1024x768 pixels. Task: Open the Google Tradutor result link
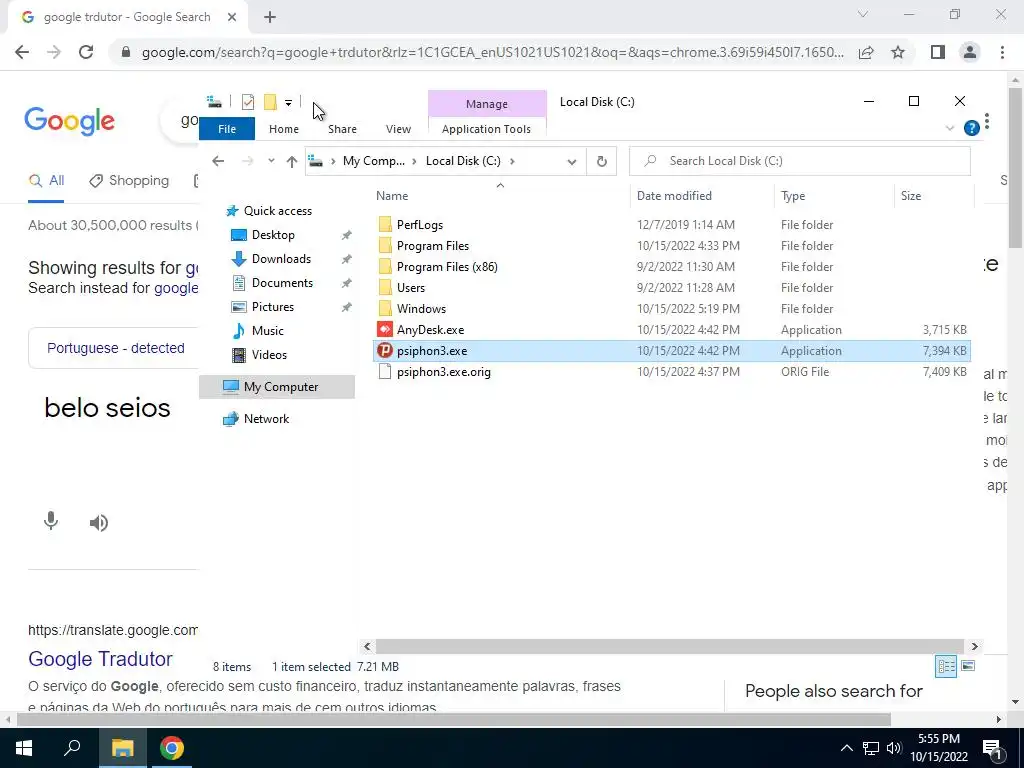[101, 659]
